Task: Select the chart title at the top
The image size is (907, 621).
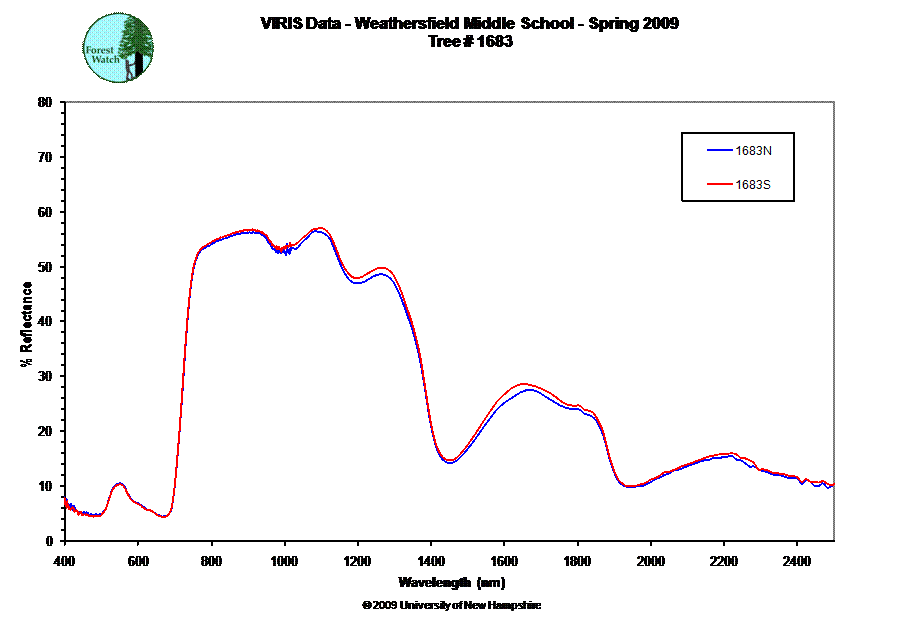Action: pyautogui.click(x=470, y=23)
